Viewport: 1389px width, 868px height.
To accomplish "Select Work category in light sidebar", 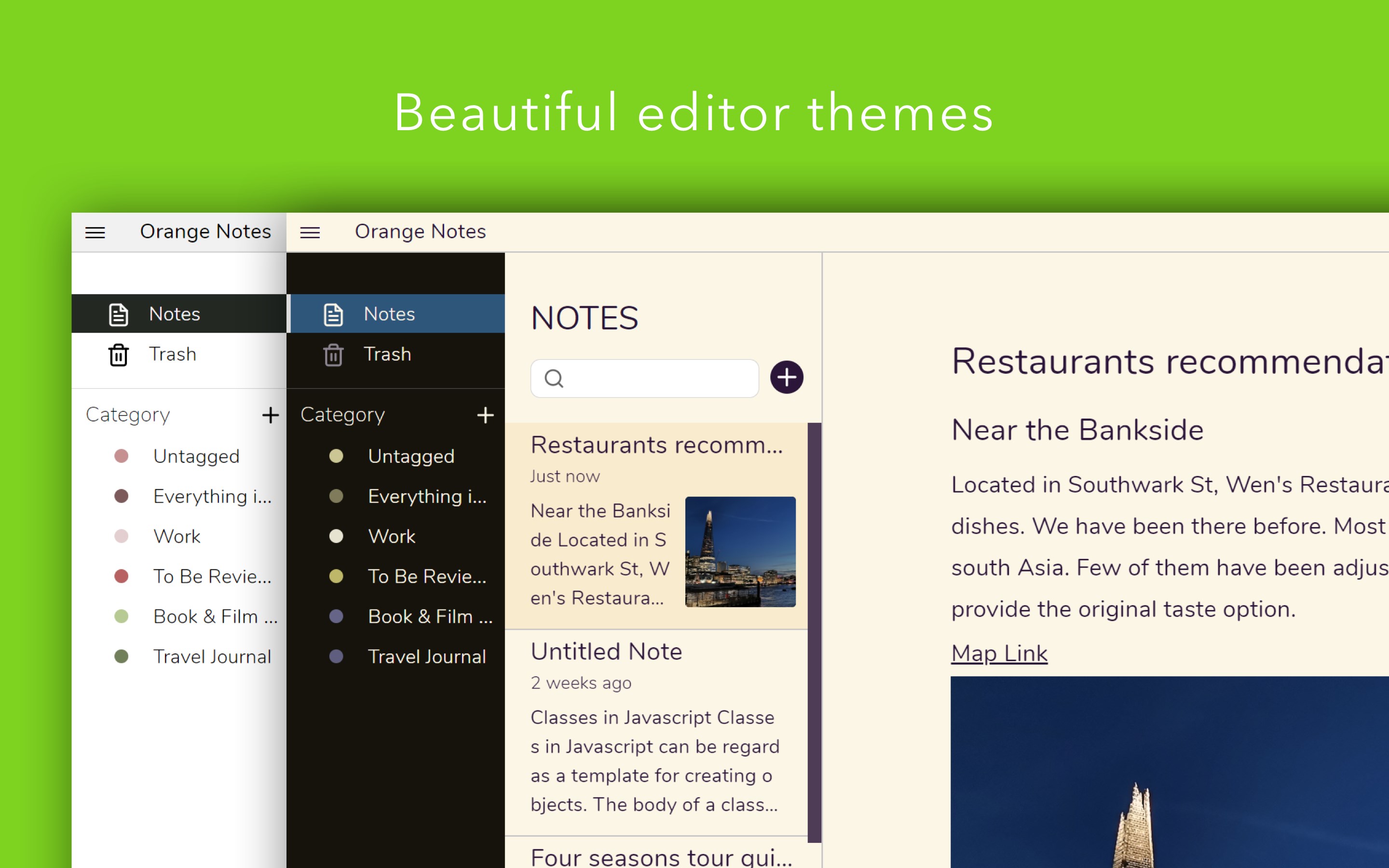I will [177, 536].
